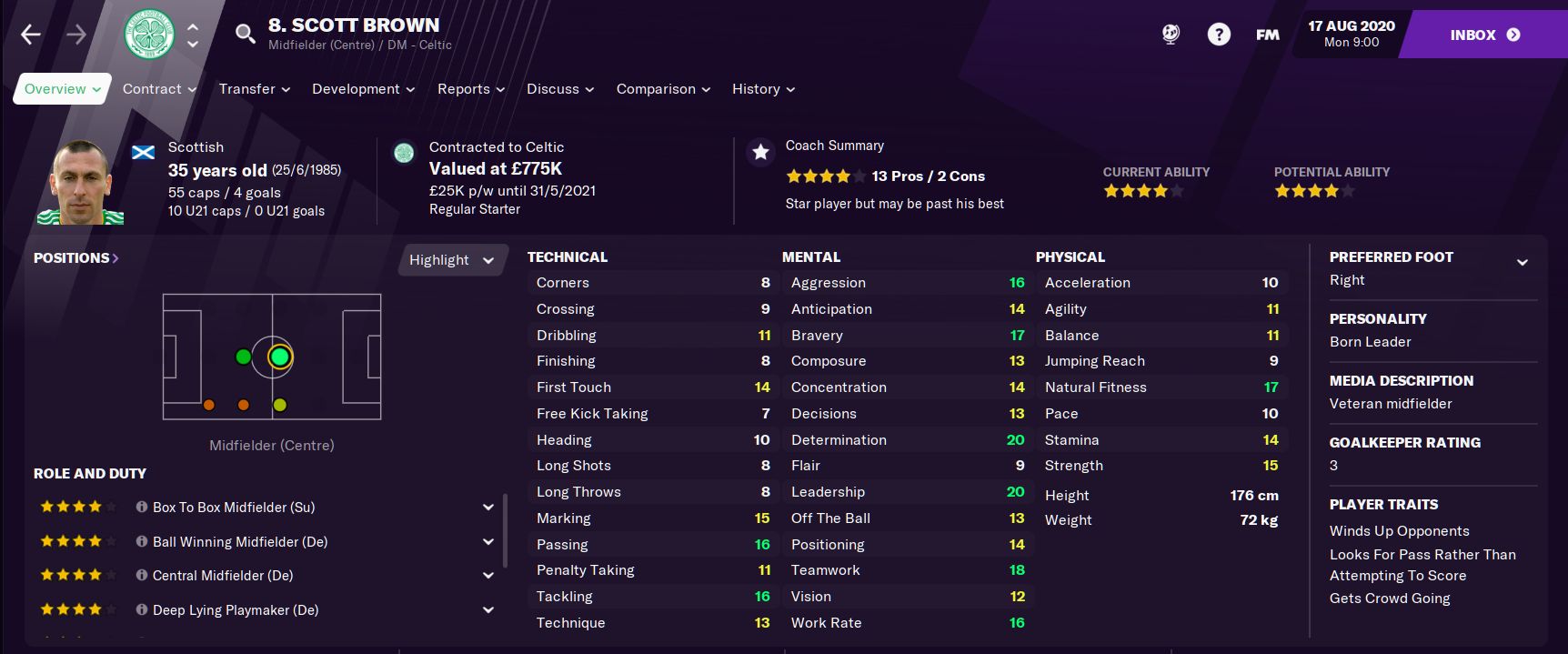Expand the Preferred Foot panel chevron
The width and height of the screenshot is (1568, 654).
click(x=1522, y=263)
